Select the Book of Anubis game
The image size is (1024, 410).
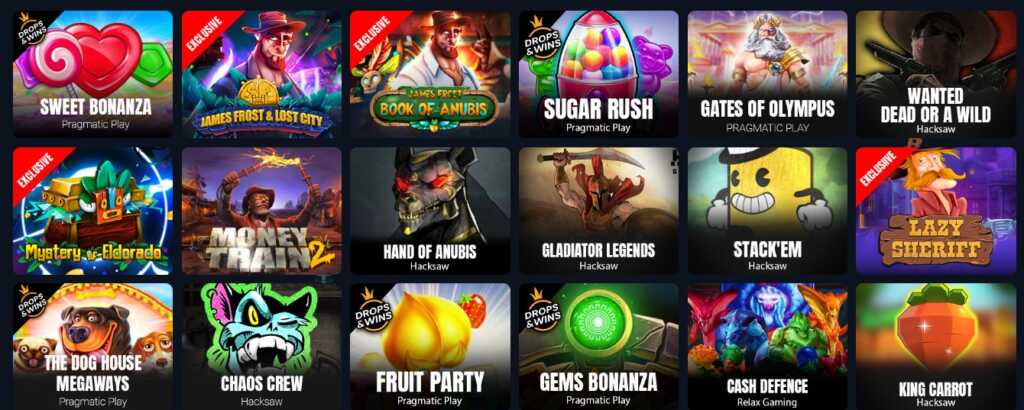(430, 74)
